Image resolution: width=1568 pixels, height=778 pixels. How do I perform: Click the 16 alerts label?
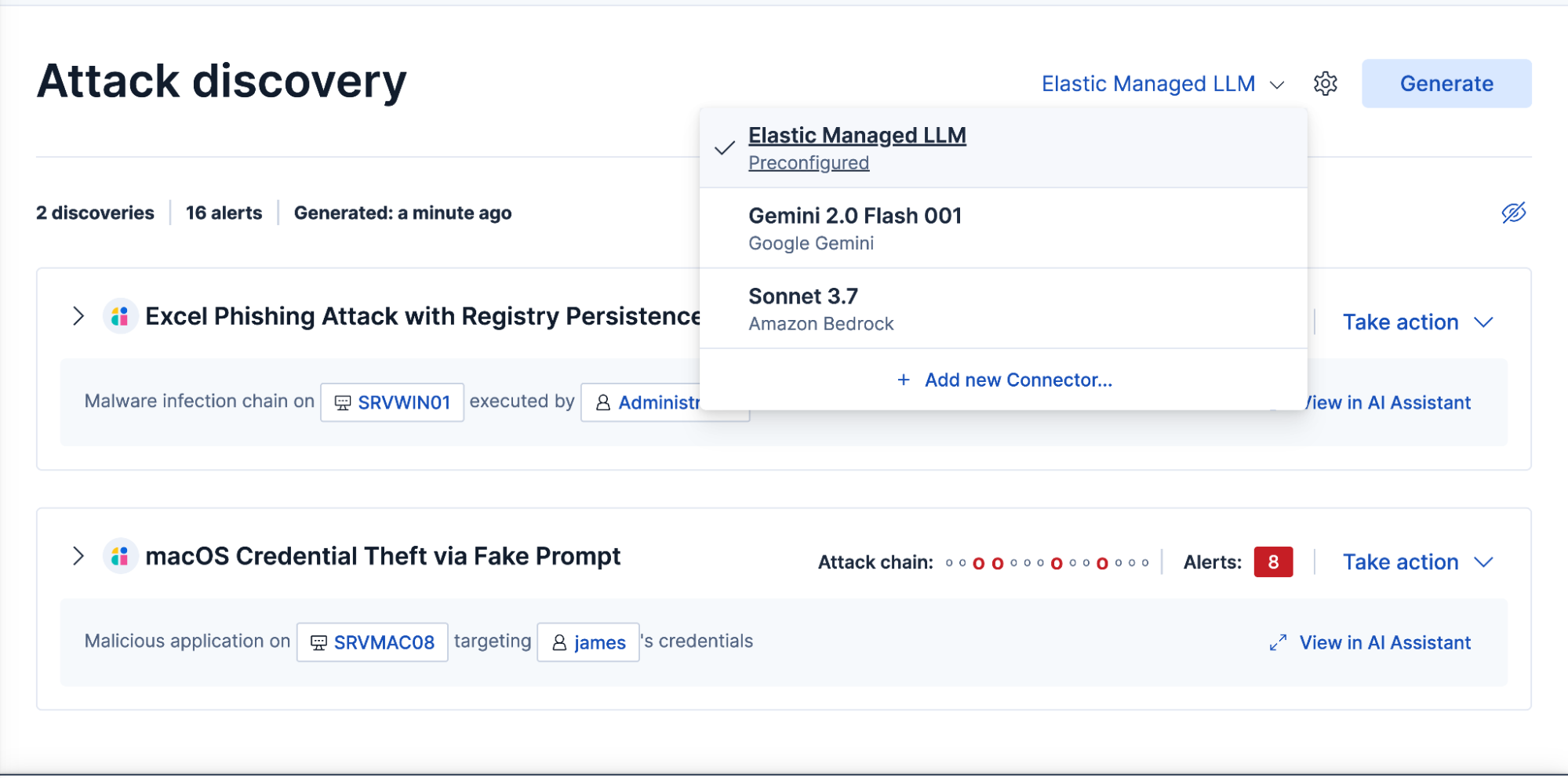(224, 213)
